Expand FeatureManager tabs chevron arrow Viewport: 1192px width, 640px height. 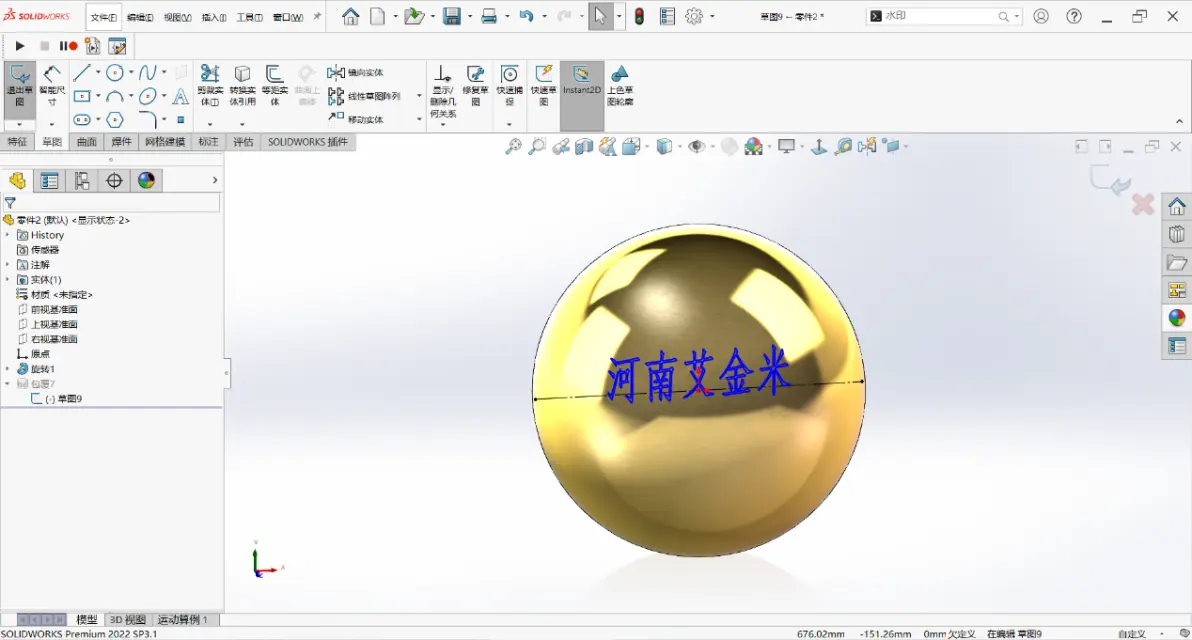pyautogui.click(x=215, y=180)
